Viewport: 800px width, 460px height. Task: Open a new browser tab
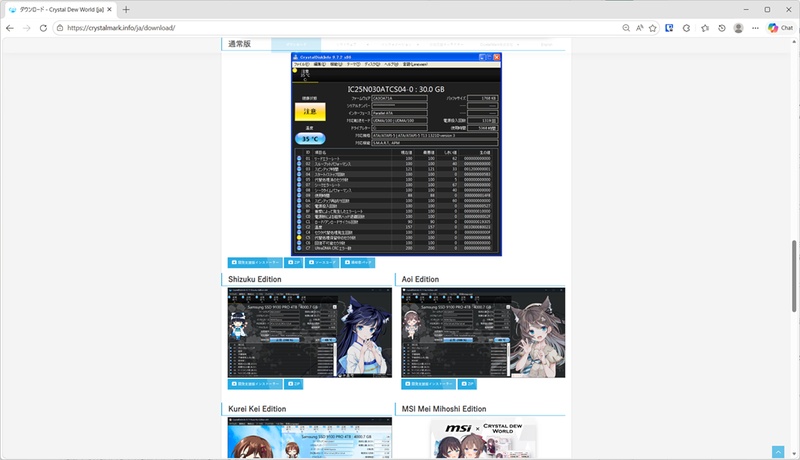126,9
